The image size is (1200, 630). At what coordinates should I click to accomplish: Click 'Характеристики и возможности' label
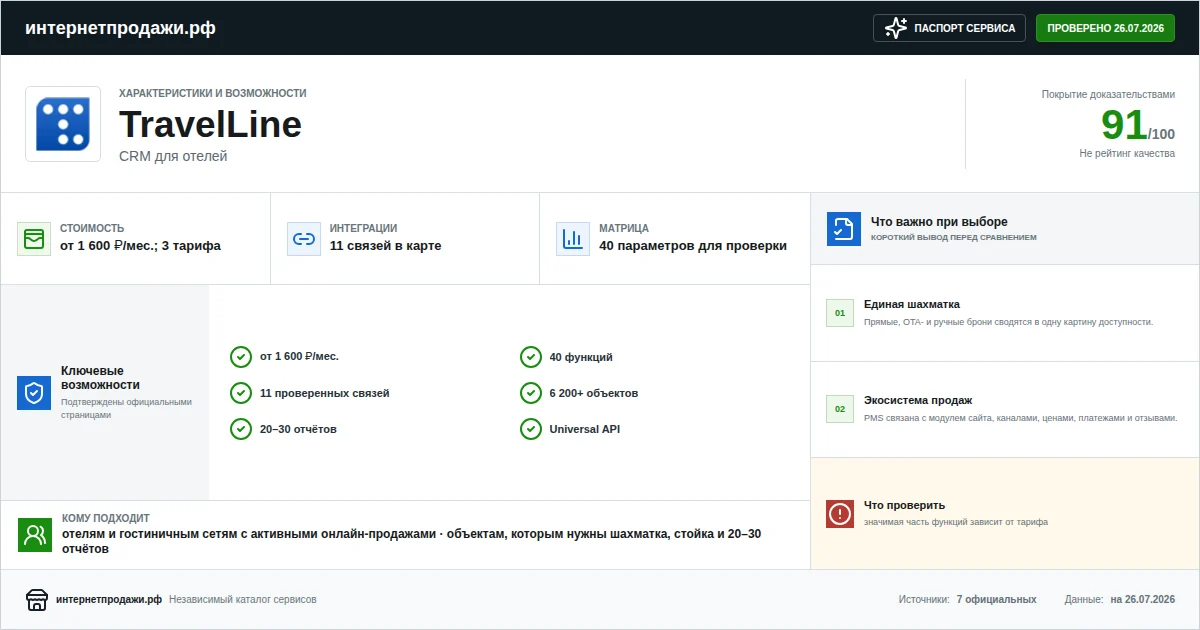tap(213, 93)
